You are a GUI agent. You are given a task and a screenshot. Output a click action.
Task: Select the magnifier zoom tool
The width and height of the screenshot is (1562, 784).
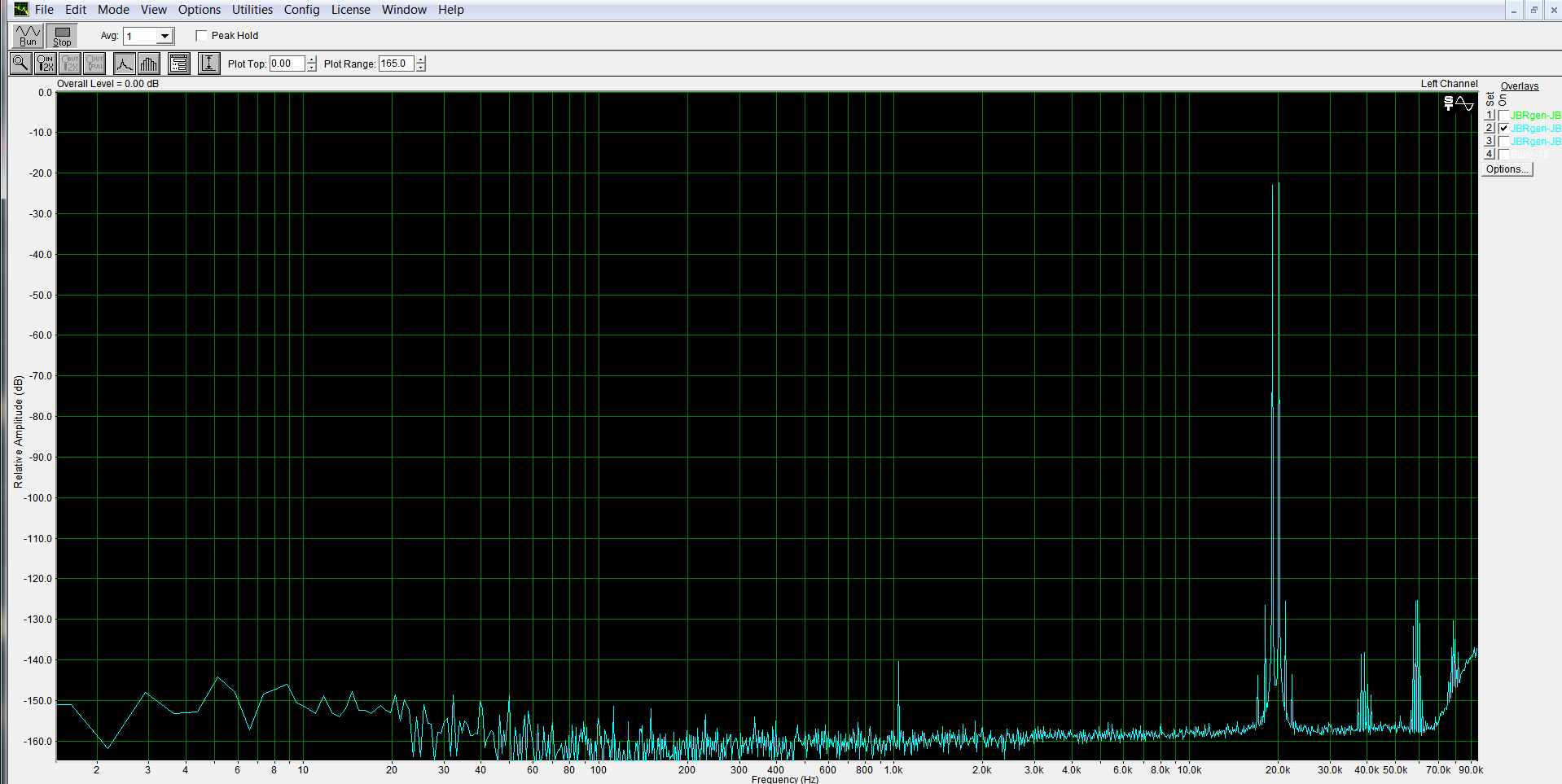point(20,63)
